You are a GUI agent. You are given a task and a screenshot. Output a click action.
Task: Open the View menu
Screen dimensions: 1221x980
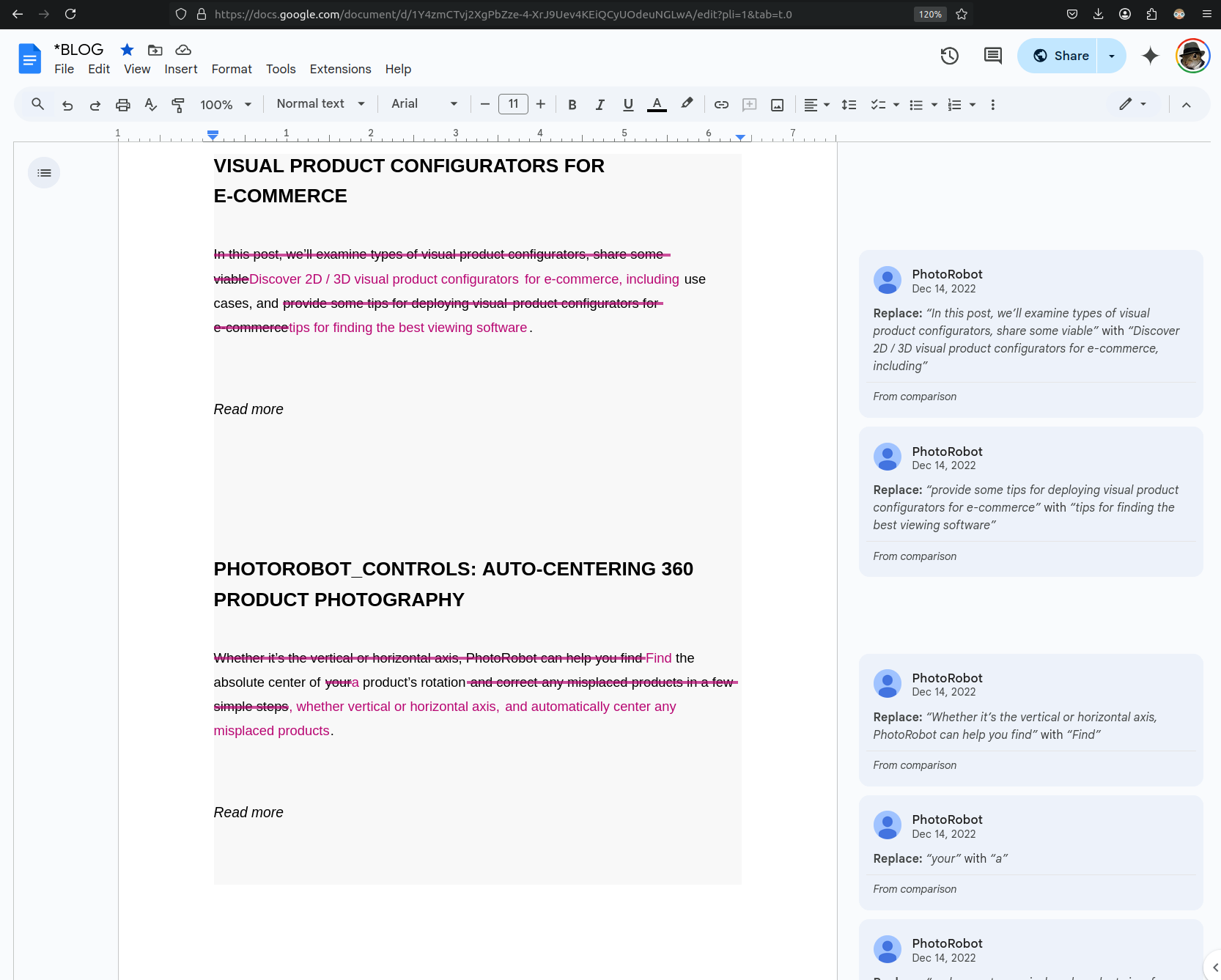click(137, 69)
